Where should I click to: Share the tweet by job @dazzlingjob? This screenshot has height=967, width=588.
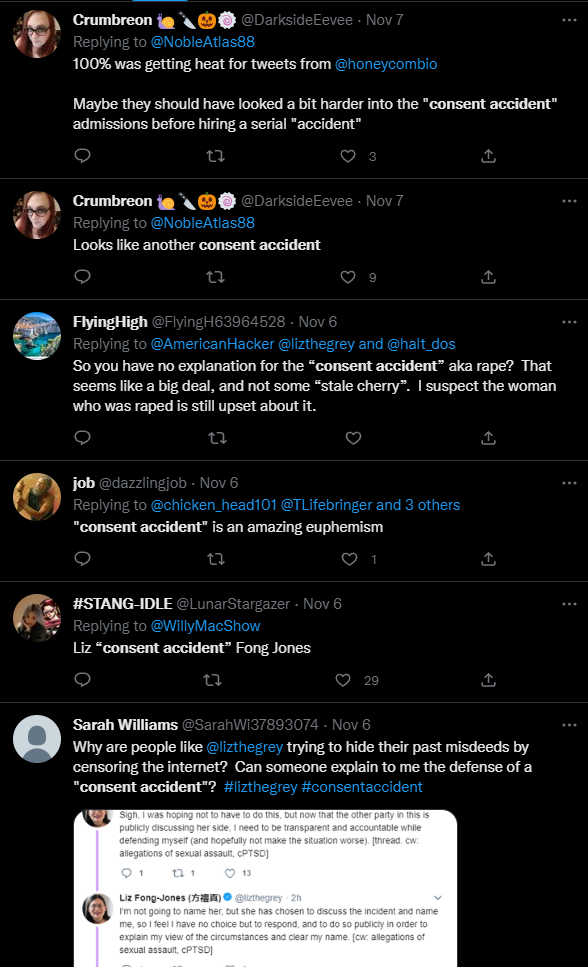(488, 559)
